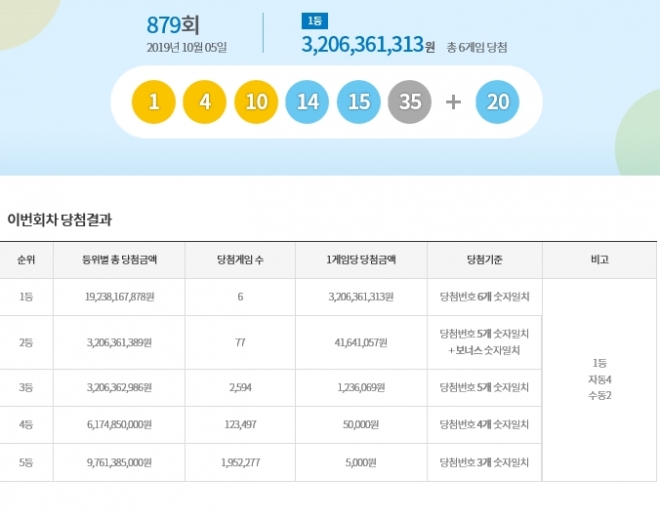Click the blue number 15 ball
The width and height of the screenshot is (660, 518).
tap(358, 103)
